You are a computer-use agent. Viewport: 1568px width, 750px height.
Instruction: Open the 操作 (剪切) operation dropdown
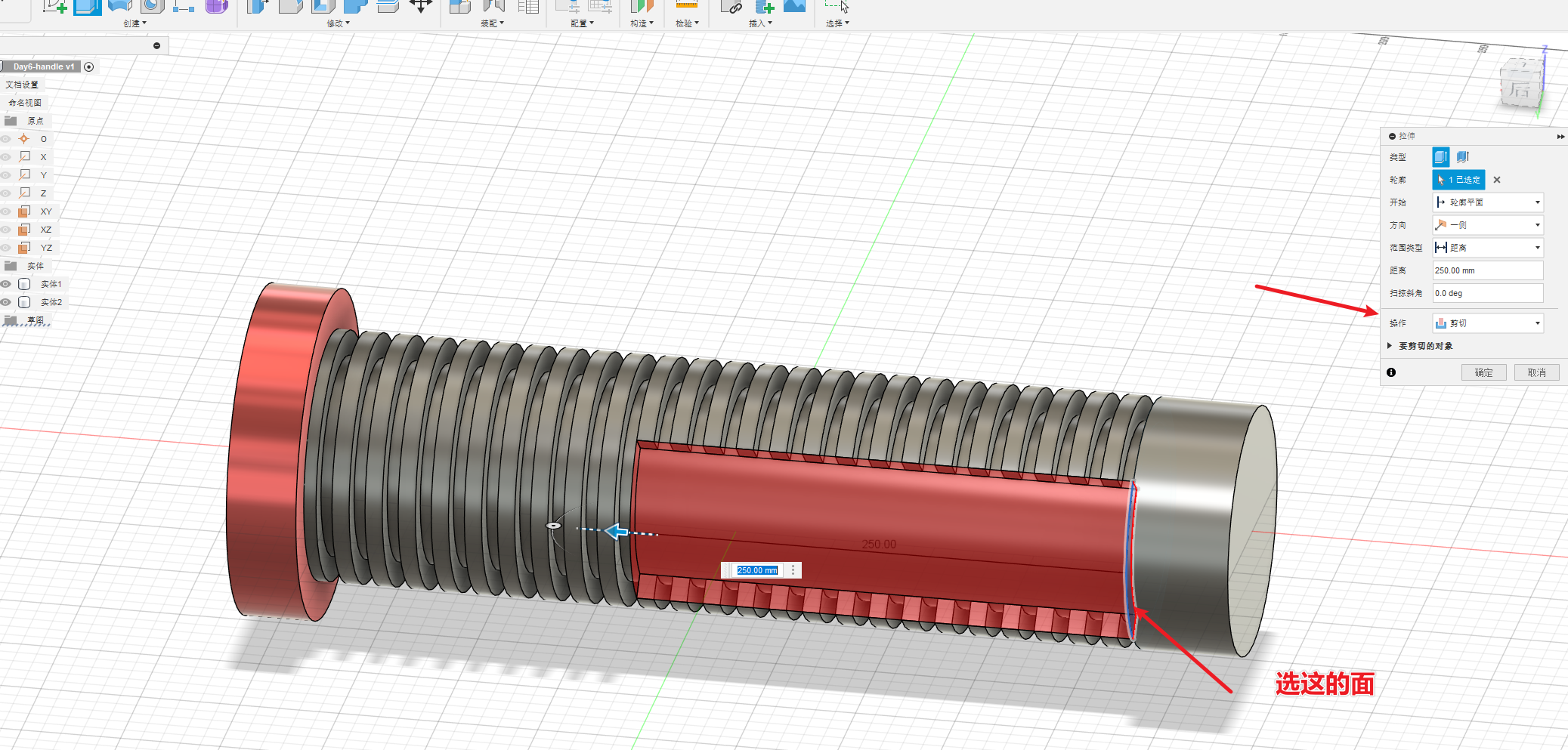pos(1487,323)
